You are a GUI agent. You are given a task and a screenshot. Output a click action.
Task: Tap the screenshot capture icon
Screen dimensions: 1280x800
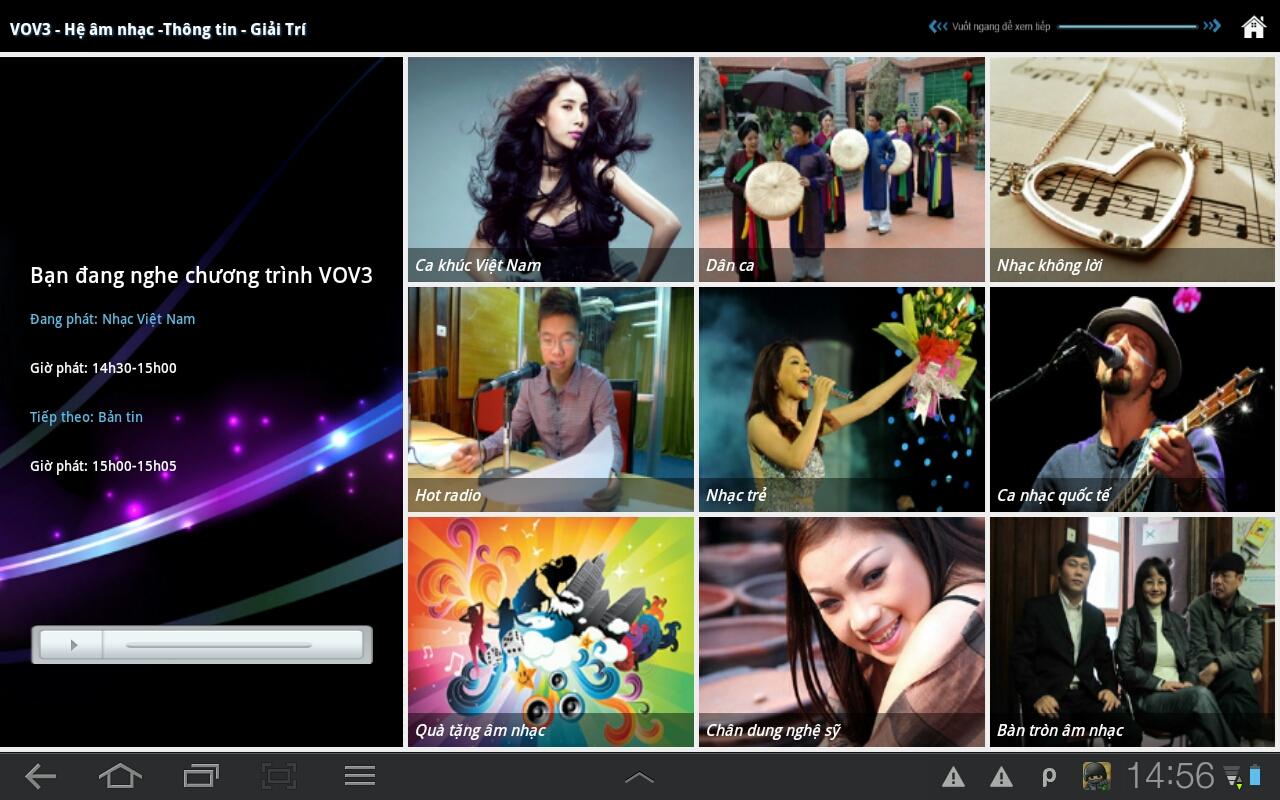279,776
